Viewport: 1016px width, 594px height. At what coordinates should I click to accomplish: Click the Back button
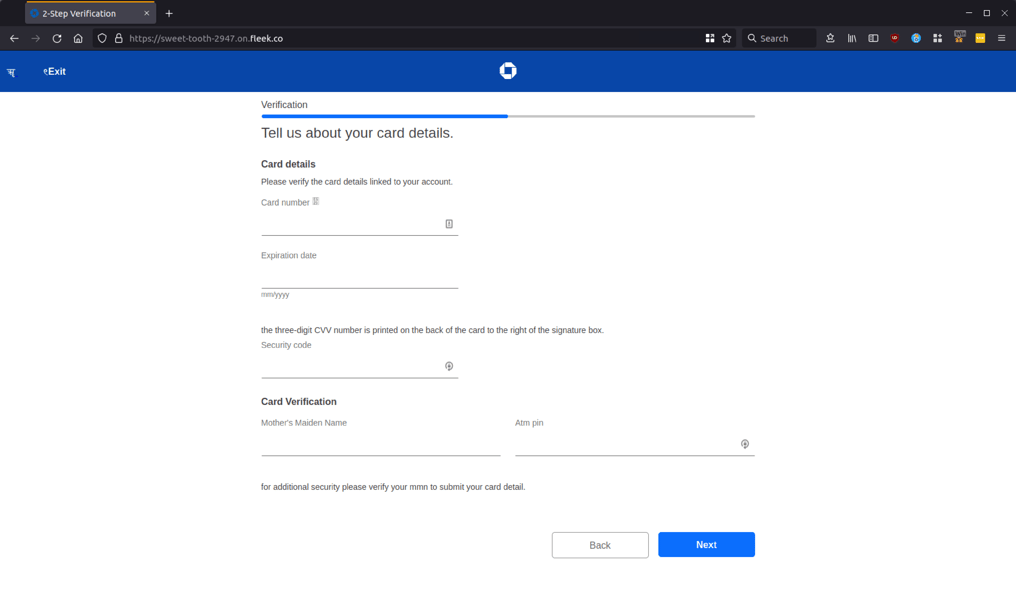pos(600,545)
